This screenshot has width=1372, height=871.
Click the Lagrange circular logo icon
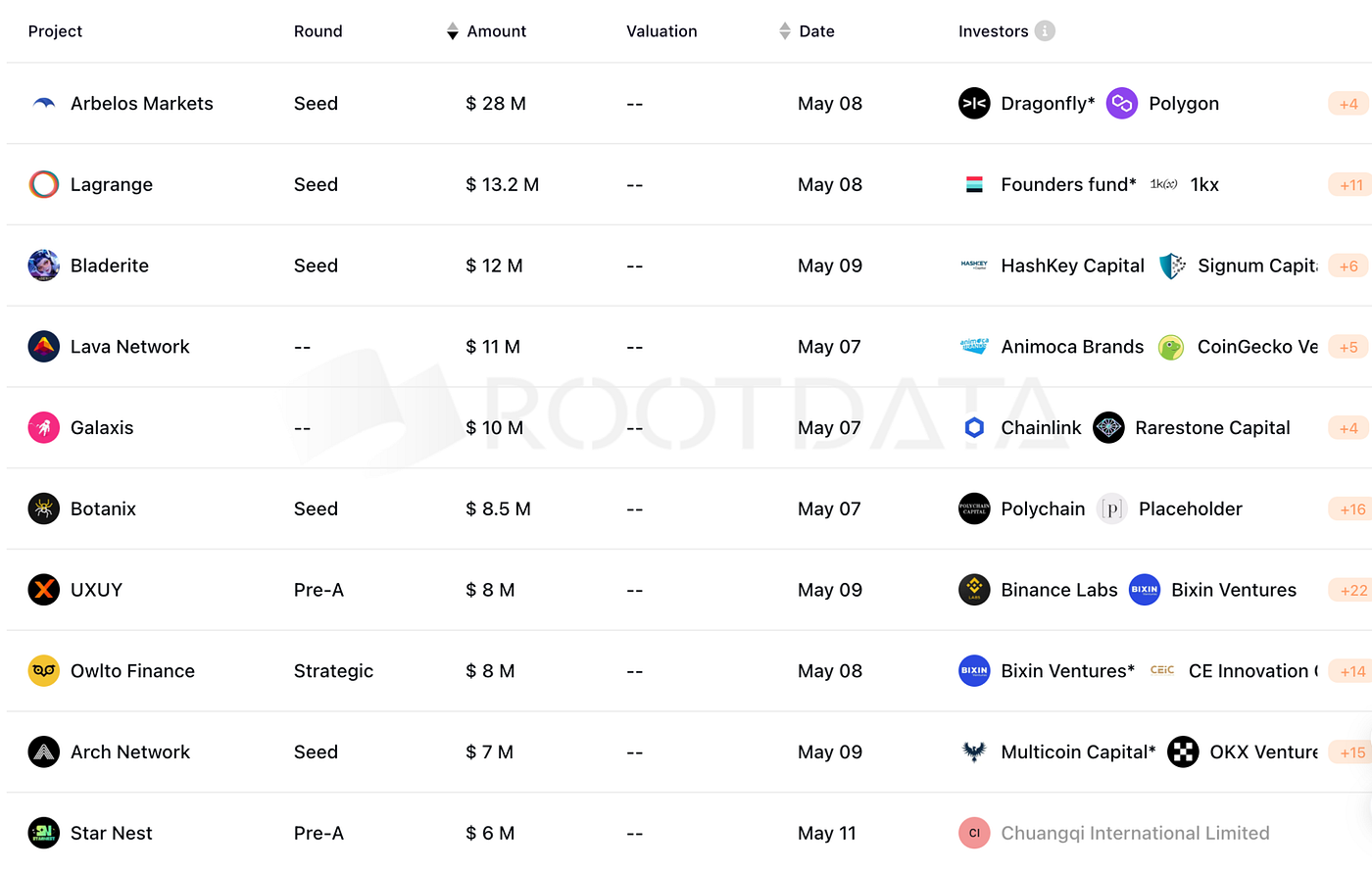click(x=44, y=184)
